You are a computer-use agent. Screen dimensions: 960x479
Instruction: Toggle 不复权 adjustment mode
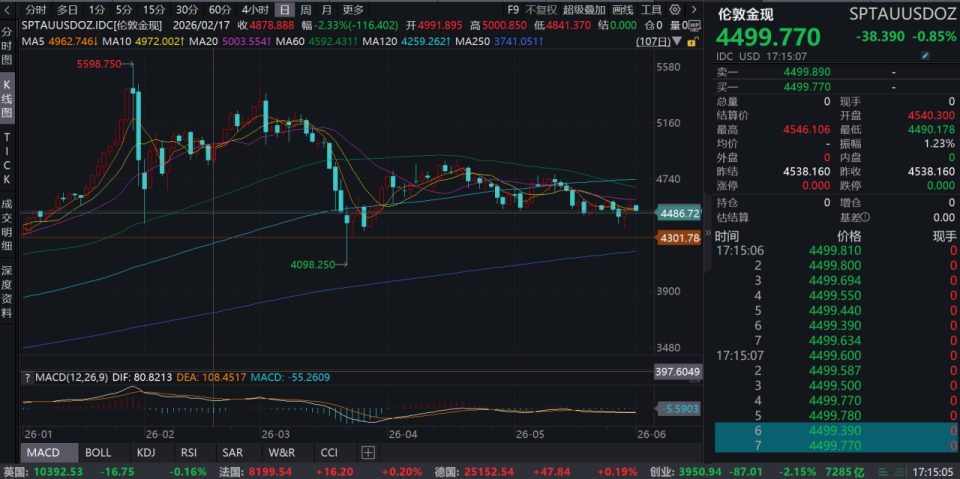pos(541,9)
